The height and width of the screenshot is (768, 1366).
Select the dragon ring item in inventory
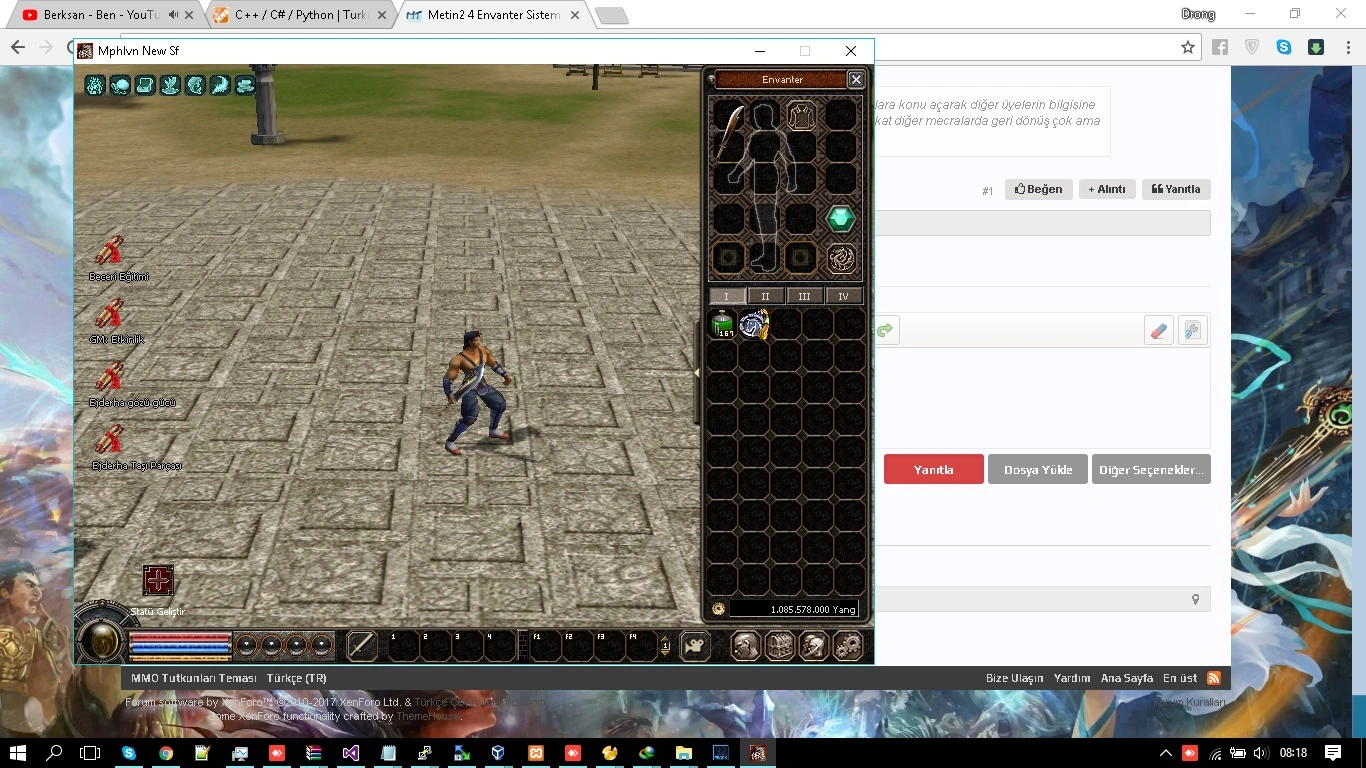[754, 323]
